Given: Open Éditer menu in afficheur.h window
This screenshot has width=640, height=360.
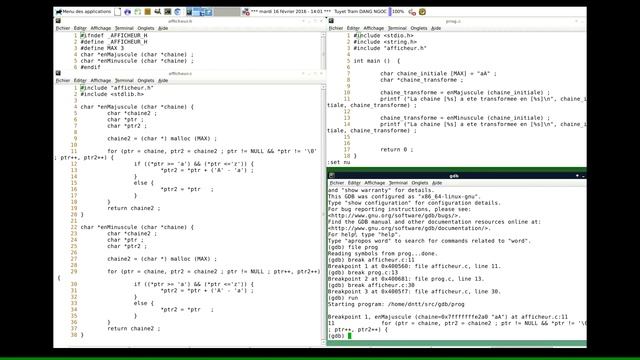Looking at the screenshot, I should [x=80, y=28].
